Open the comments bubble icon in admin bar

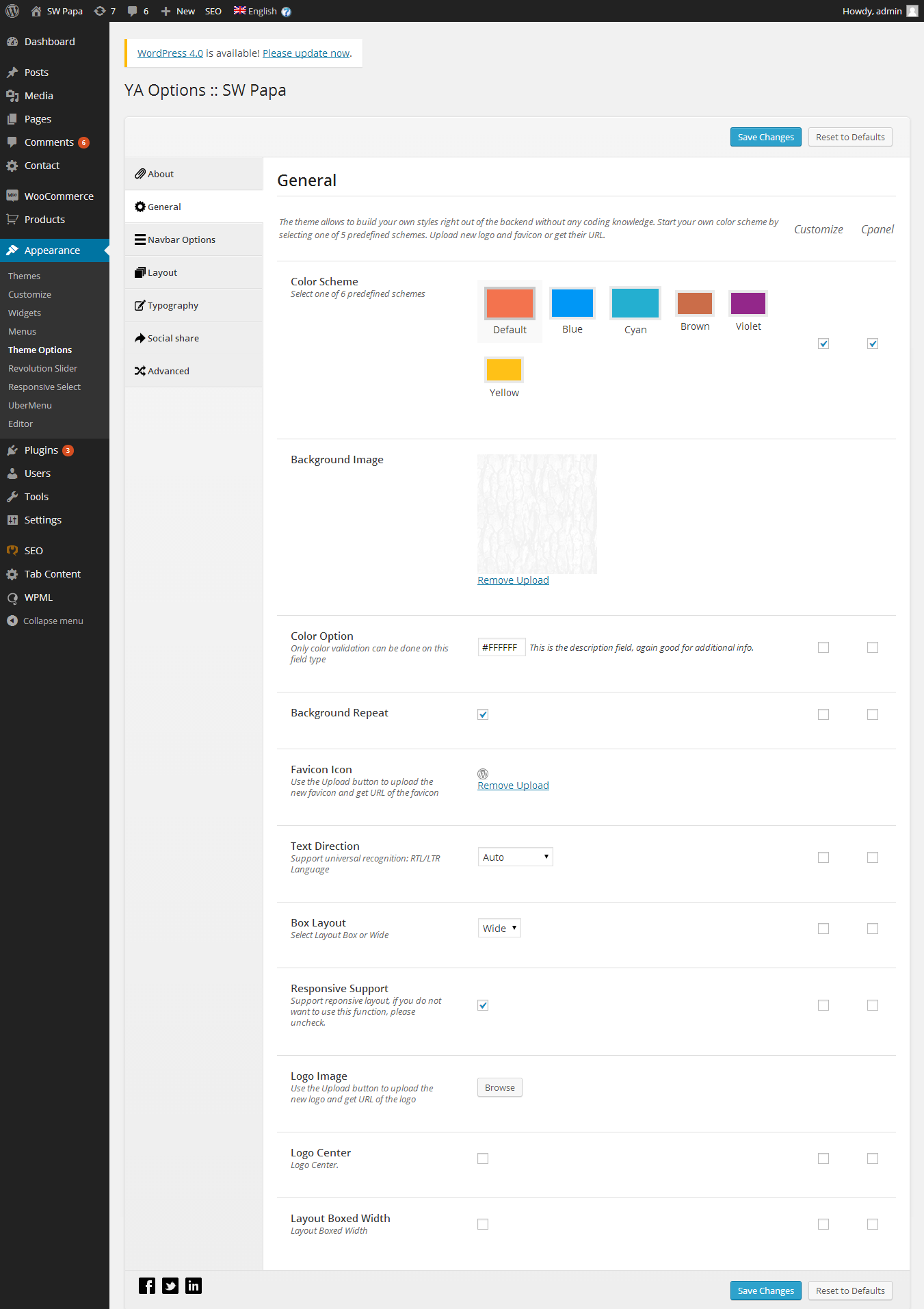tap(133, 11)
